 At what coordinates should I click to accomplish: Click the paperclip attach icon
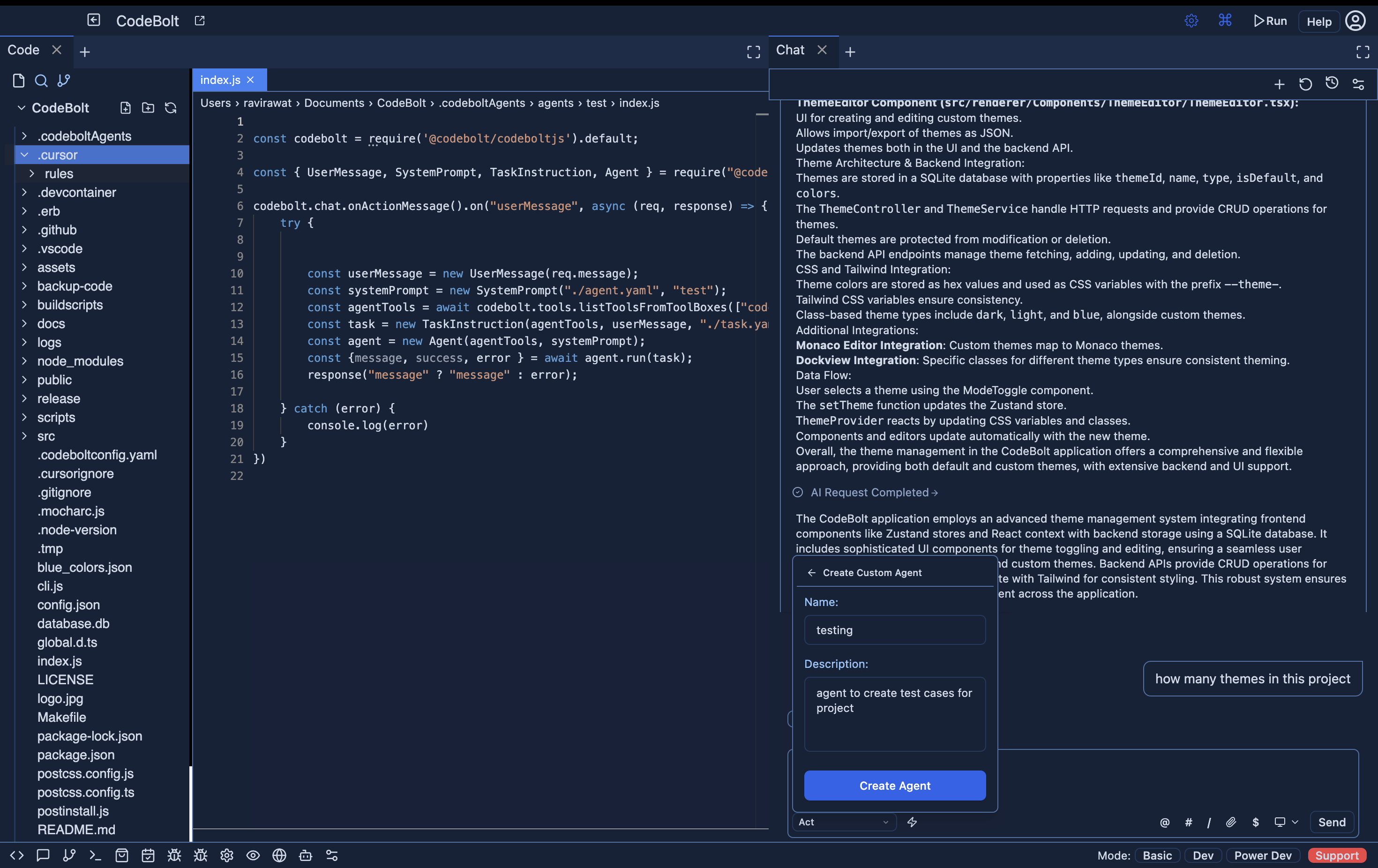pyautogui.click(x=1231, y=822)
